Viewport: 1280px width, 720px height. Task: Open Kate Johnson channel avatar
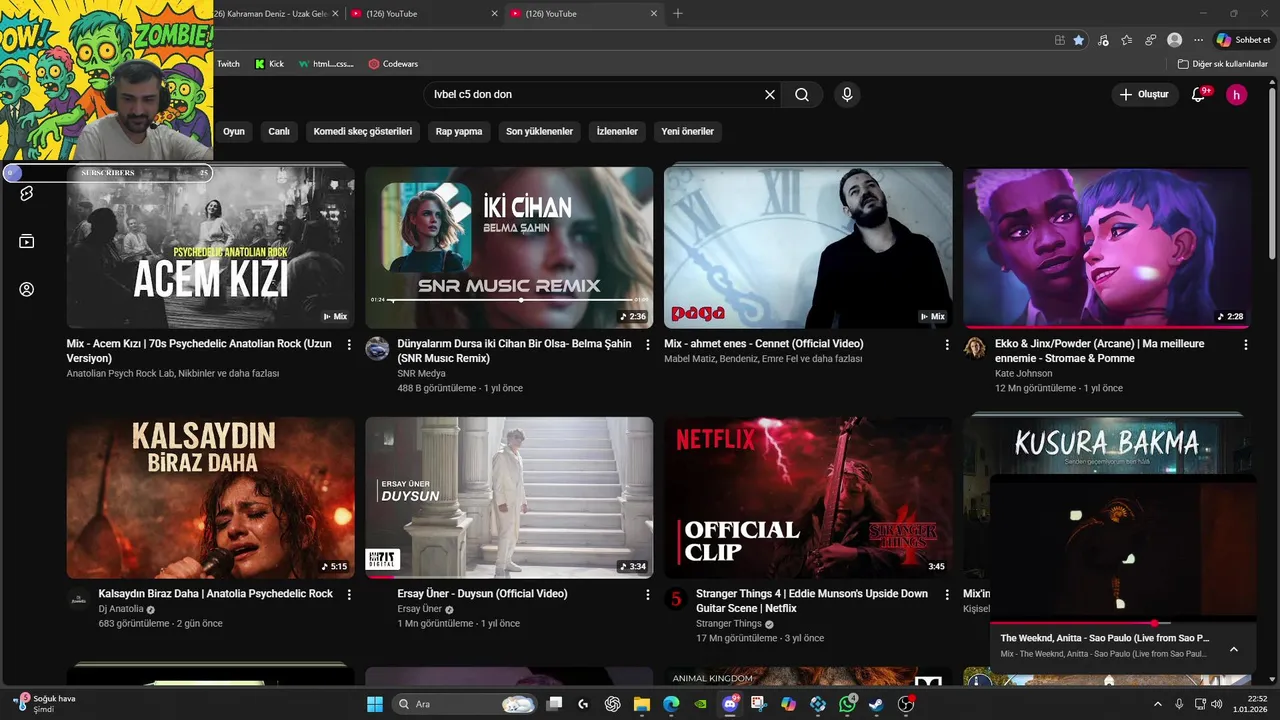coord(975,348)
